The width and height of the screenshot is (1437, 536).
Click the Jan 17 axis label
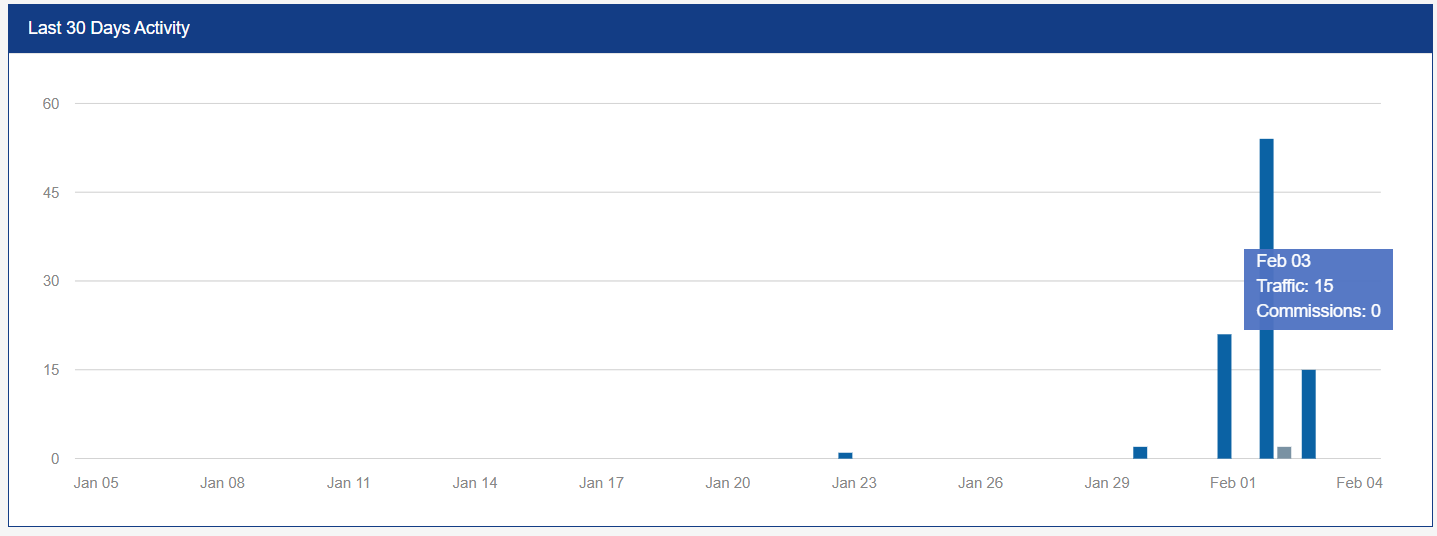601,483
